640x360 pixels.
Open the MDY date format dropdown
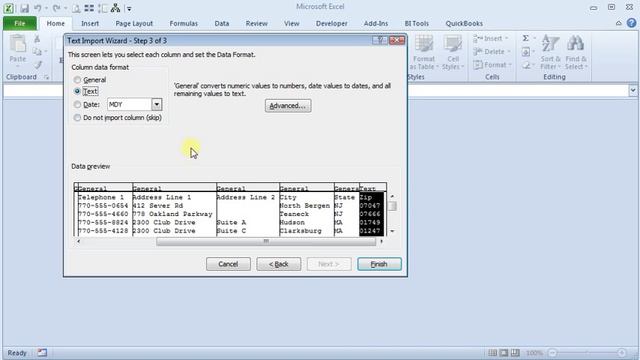(157, 104)
